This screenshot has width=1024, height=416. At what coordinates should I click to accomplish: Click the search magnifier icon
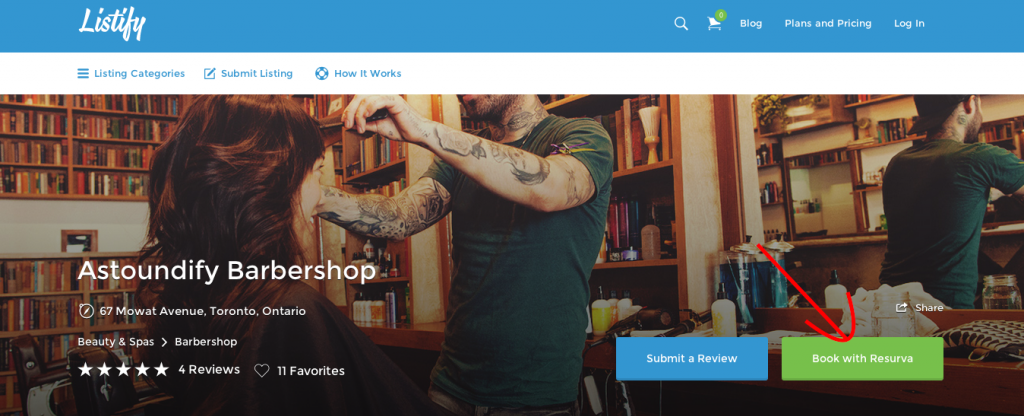tap(680, 24)
